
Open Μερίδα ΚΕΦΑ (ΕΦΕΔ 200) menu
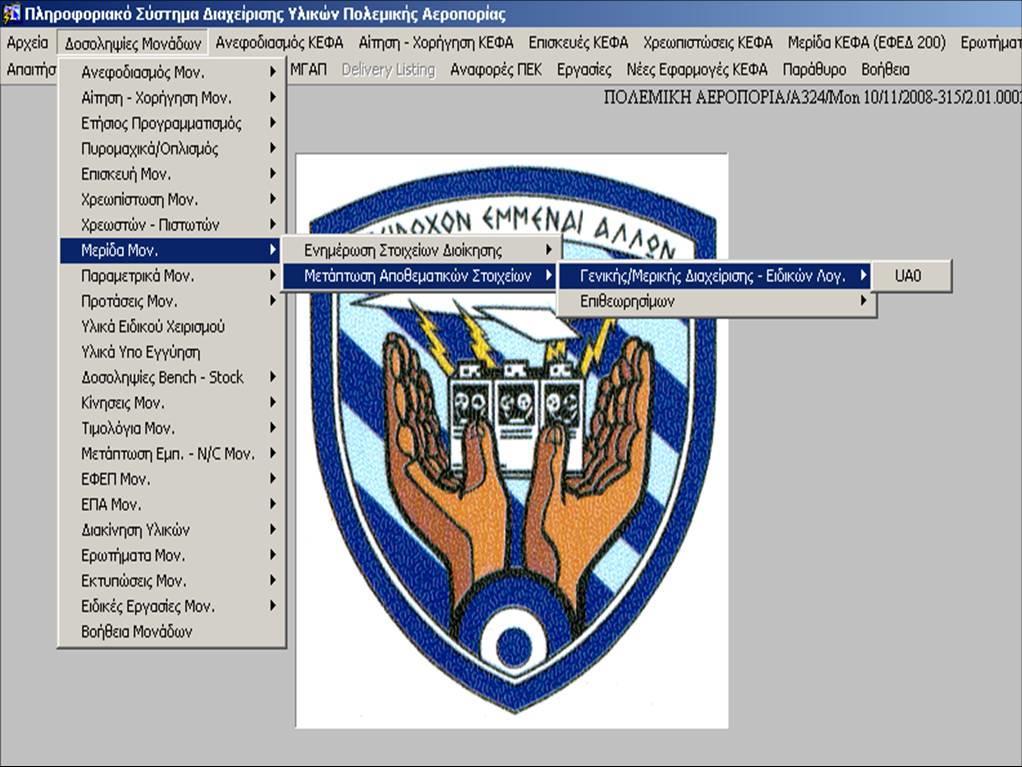[x=866, y=43]
